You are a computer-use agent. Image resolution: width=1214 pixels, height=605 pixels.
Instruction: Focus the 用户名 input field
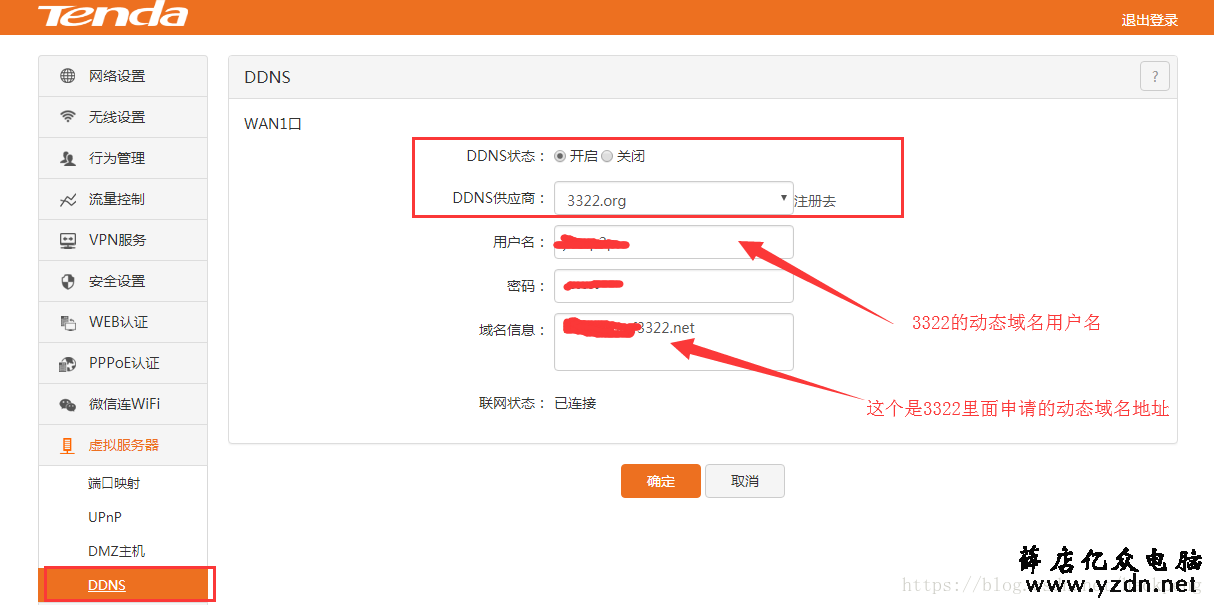click(x=674, y=242)
